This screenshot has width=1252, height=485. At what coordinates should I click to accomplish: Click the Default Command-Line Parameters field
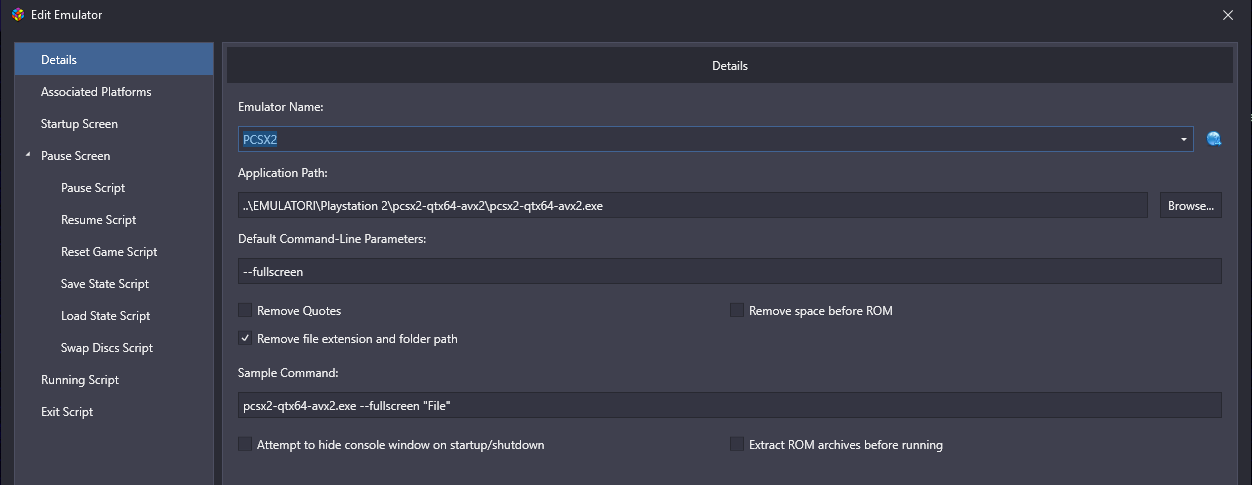click(x=729, y=271)
